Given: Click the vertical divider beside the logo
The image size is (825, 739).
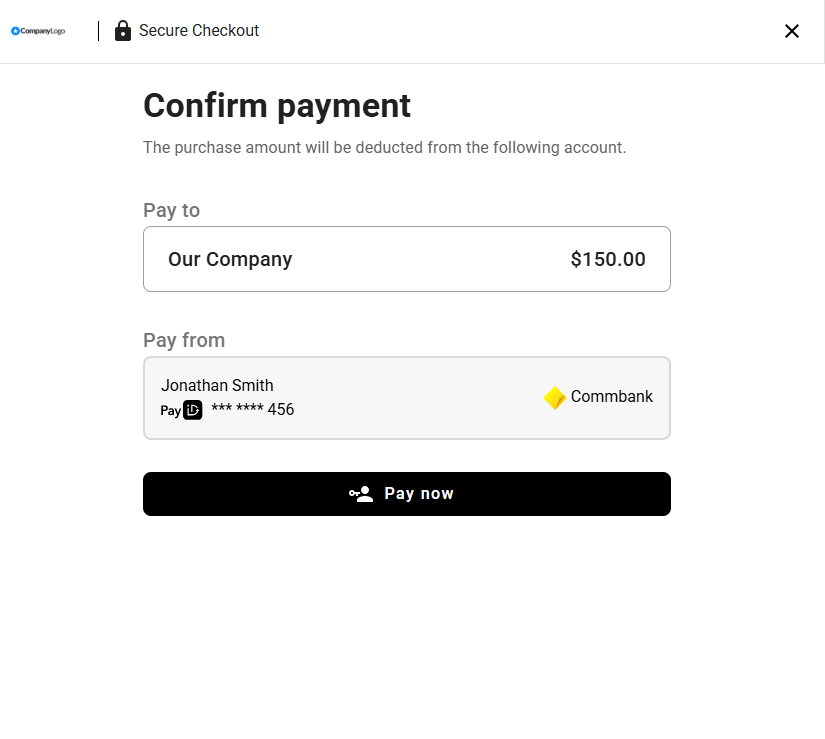Looking at the screenshot, I should [x=98, y=31].
